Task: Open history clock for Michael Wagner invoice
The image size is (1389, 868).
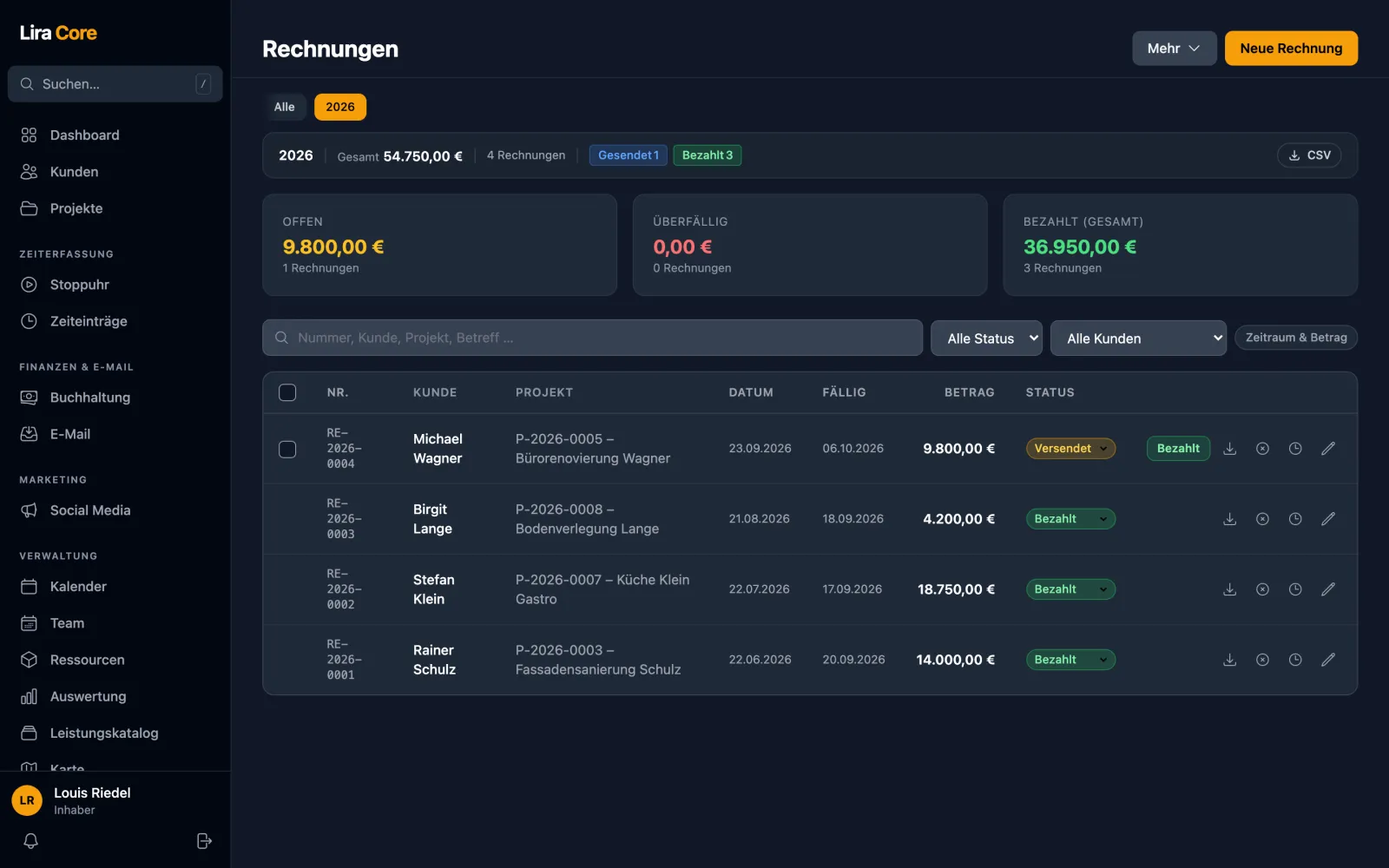Action: tap(1295, 449)
